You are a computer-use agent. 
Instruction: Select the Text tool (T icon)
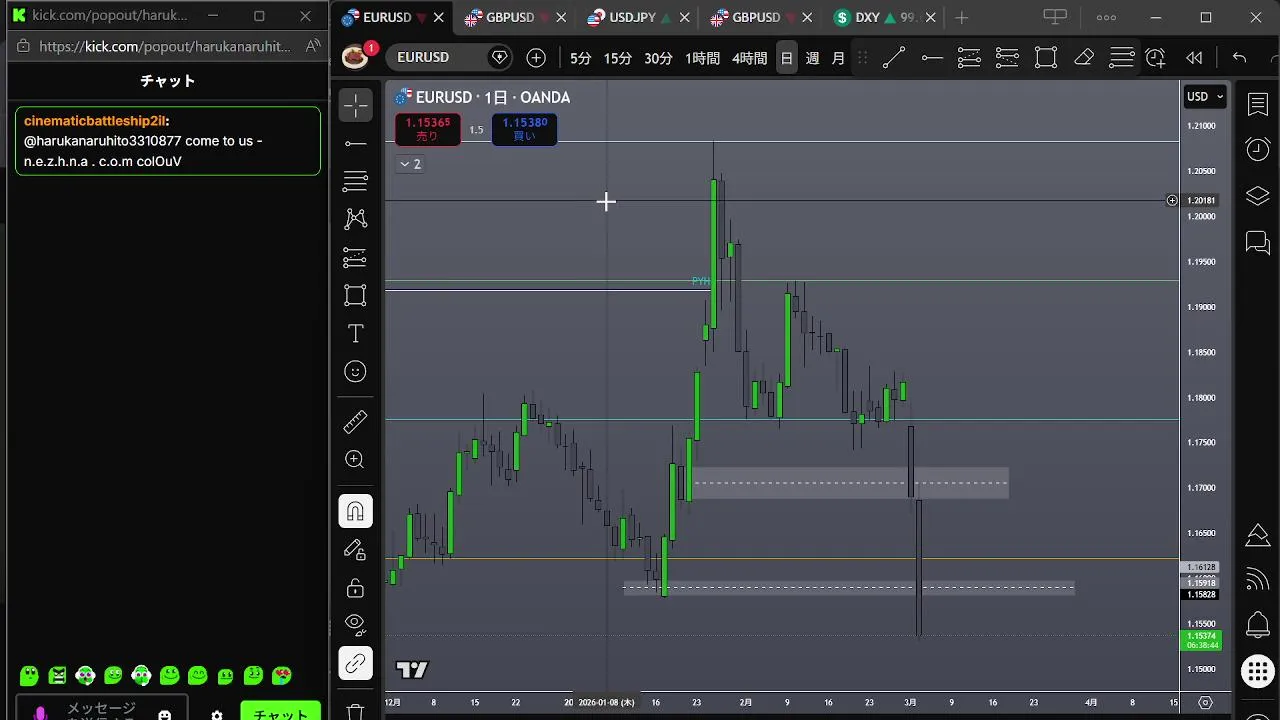[355, 333]
